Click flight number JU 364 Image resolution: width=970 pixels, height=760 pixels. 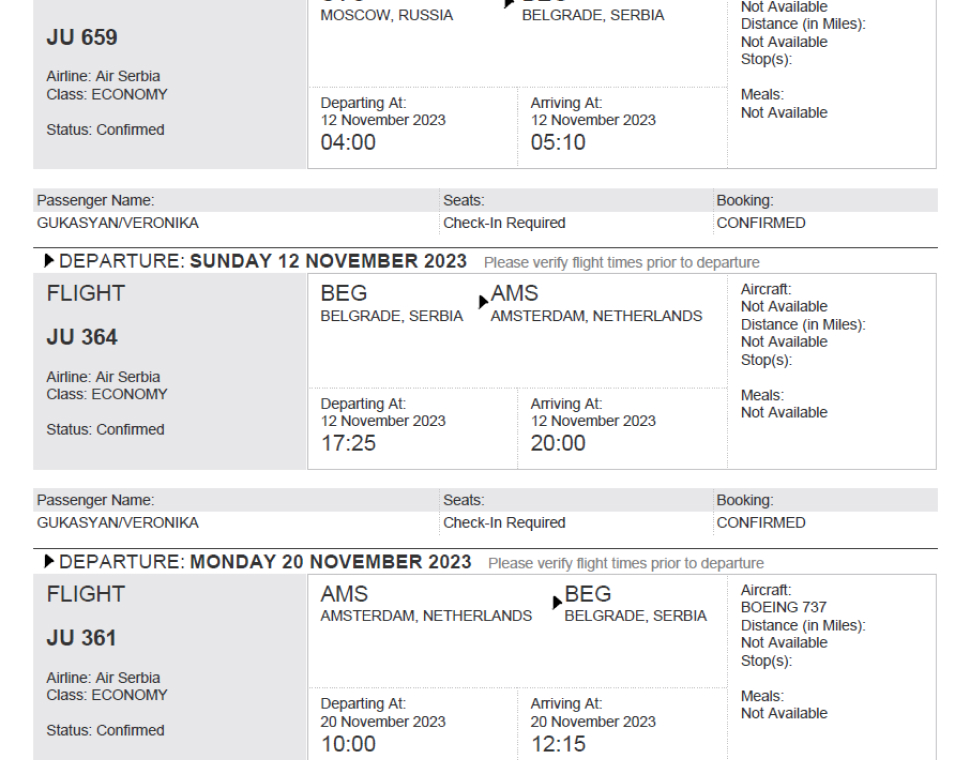[x=82, y=338]
